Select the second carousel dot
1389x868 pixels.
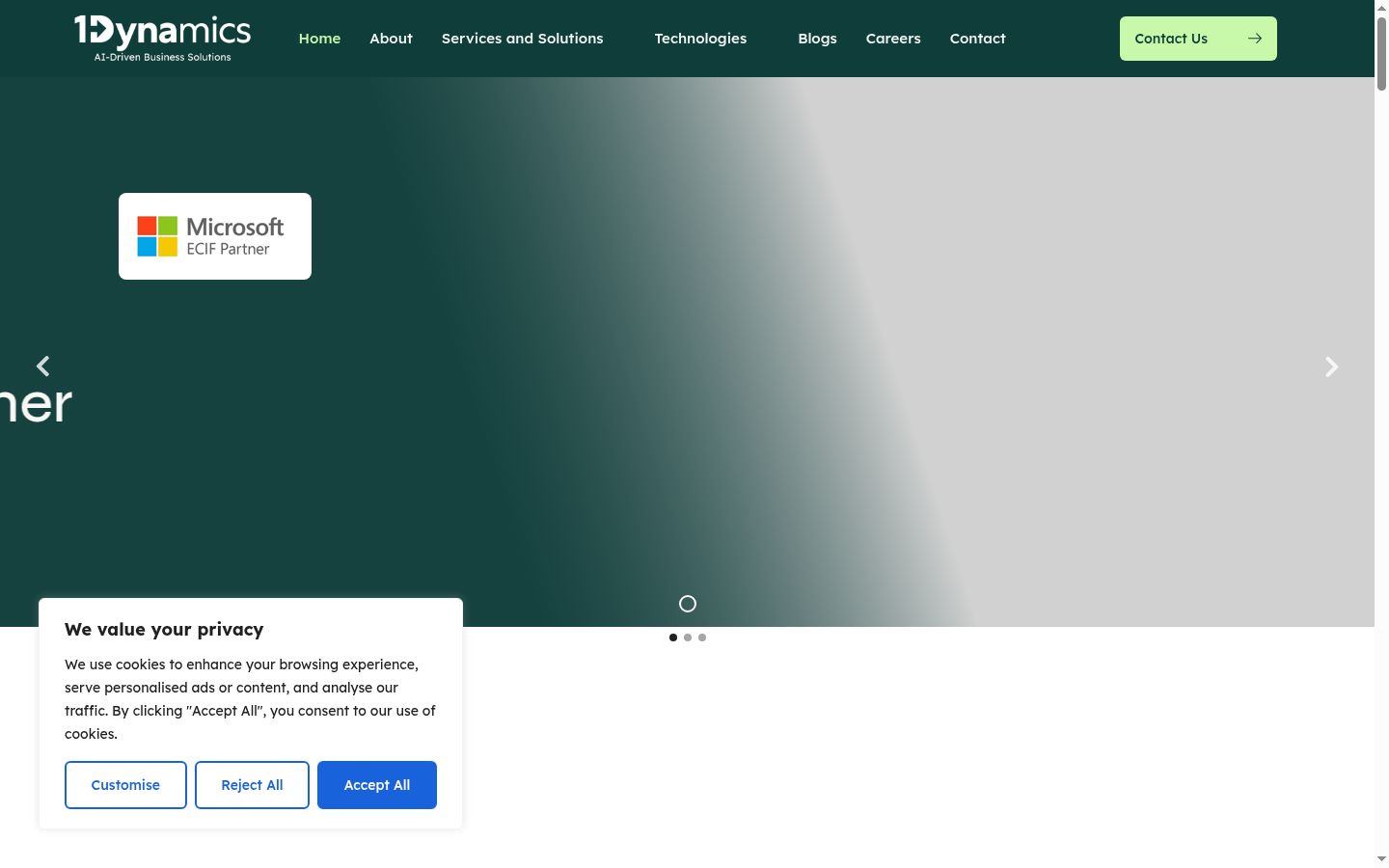coord(688,637)
